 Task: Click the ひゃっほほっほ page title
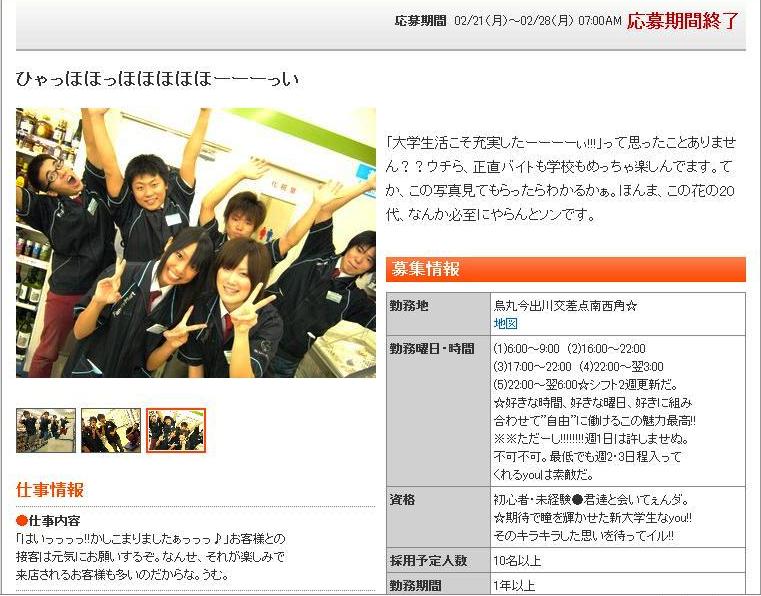[x=157, y=79]
